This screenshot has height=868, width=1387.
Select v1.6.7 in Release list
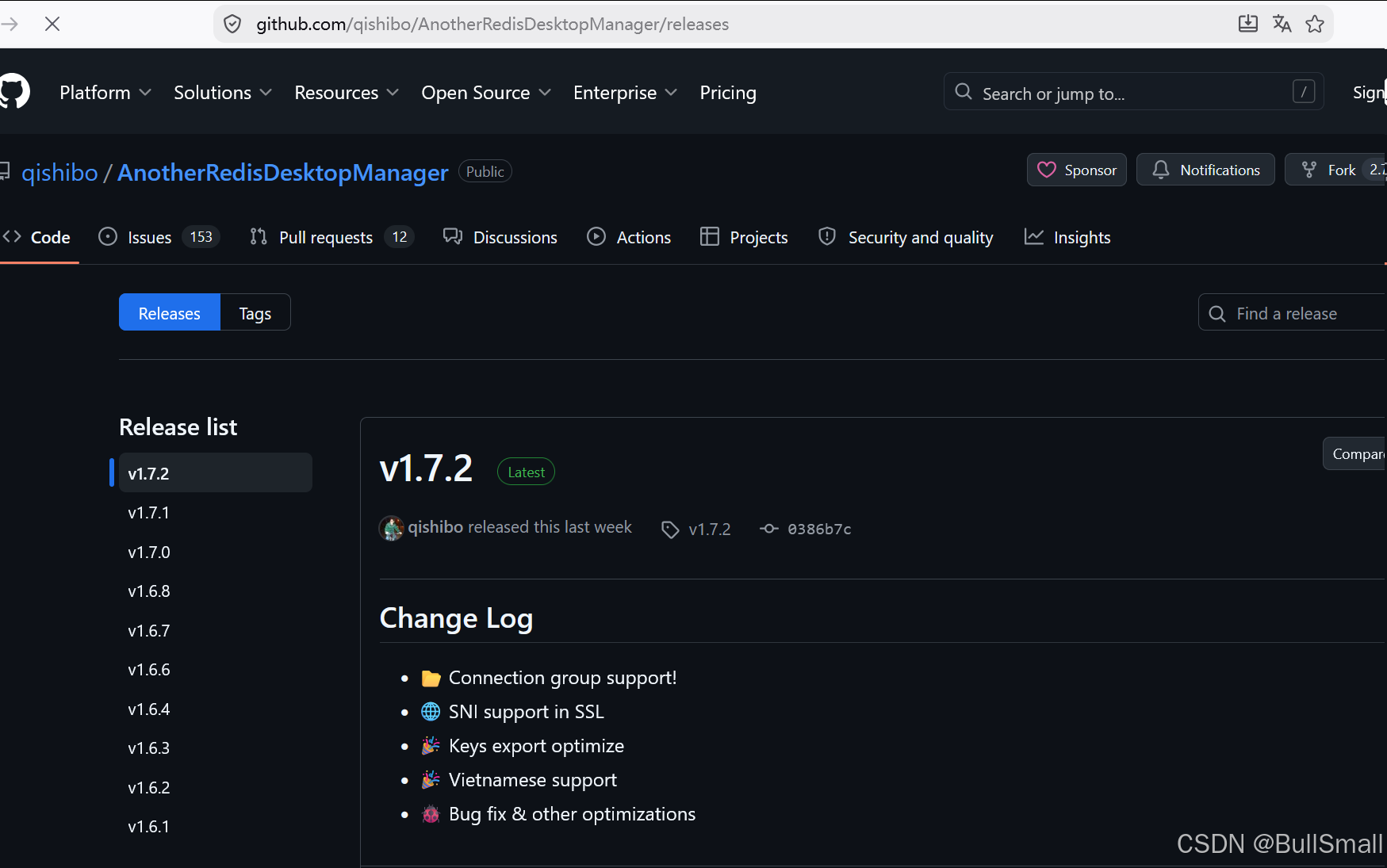pos(216,631)
